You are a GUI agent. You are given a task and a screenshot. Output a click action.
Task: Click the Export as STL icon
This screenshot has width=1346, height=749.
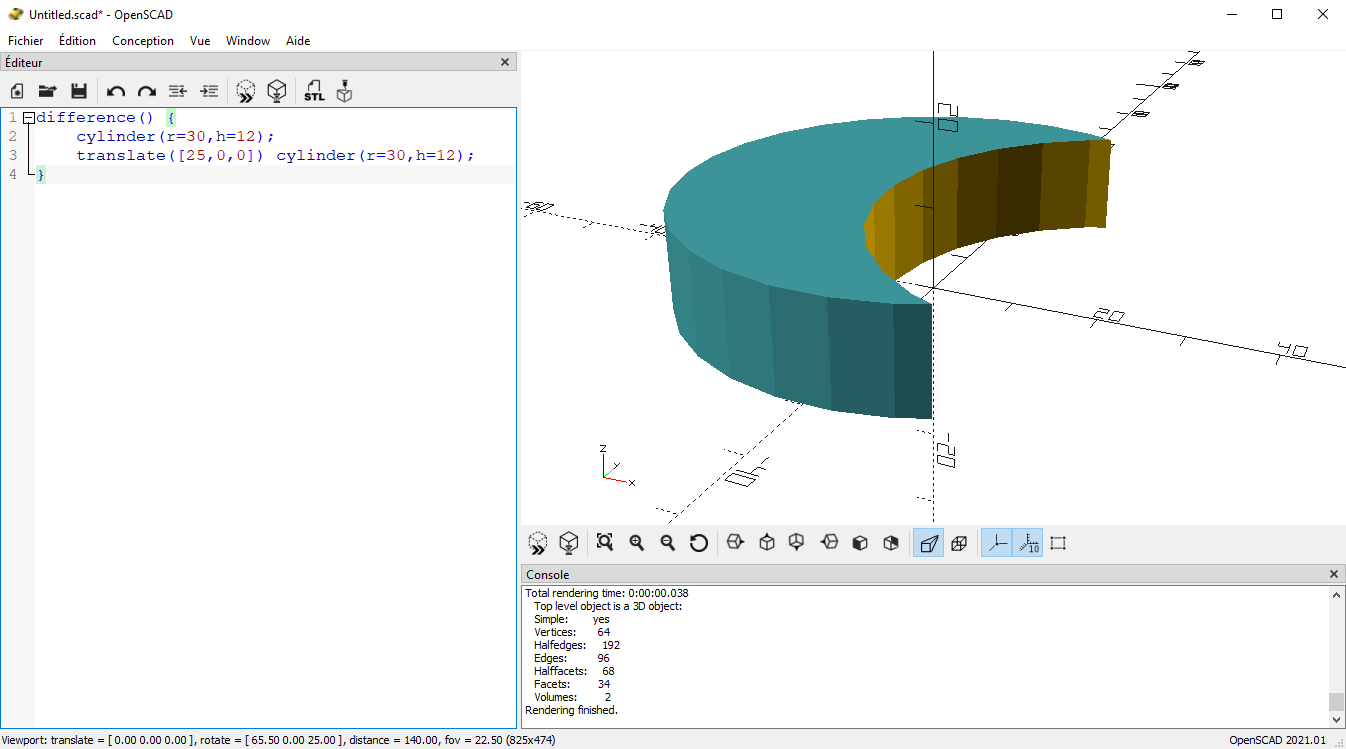(x=314, y=91)
